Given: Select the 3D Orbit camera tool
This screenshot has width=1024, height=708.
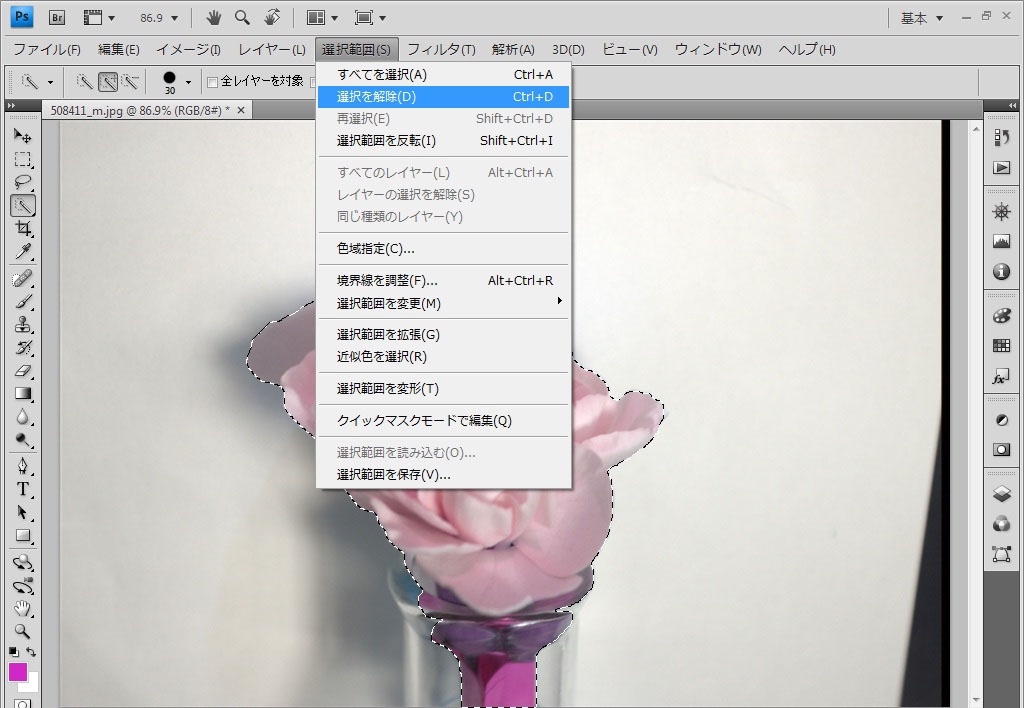Looking at the screenshot, I should (x=22, y=585).
